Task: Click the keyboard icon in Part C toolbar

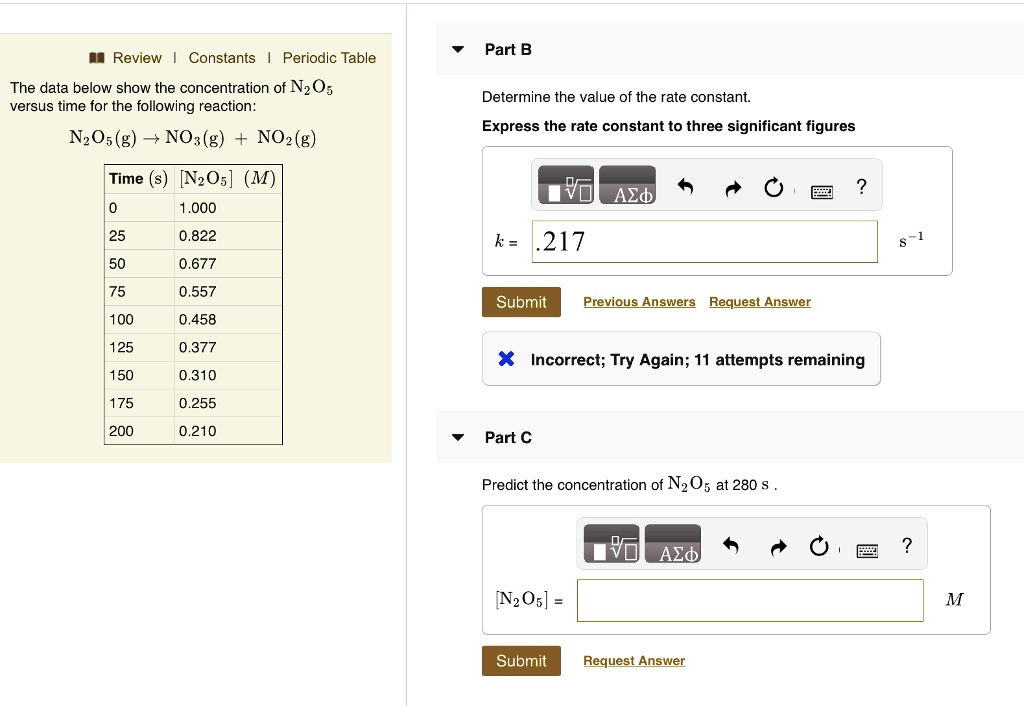Action: tap(866, 549)
